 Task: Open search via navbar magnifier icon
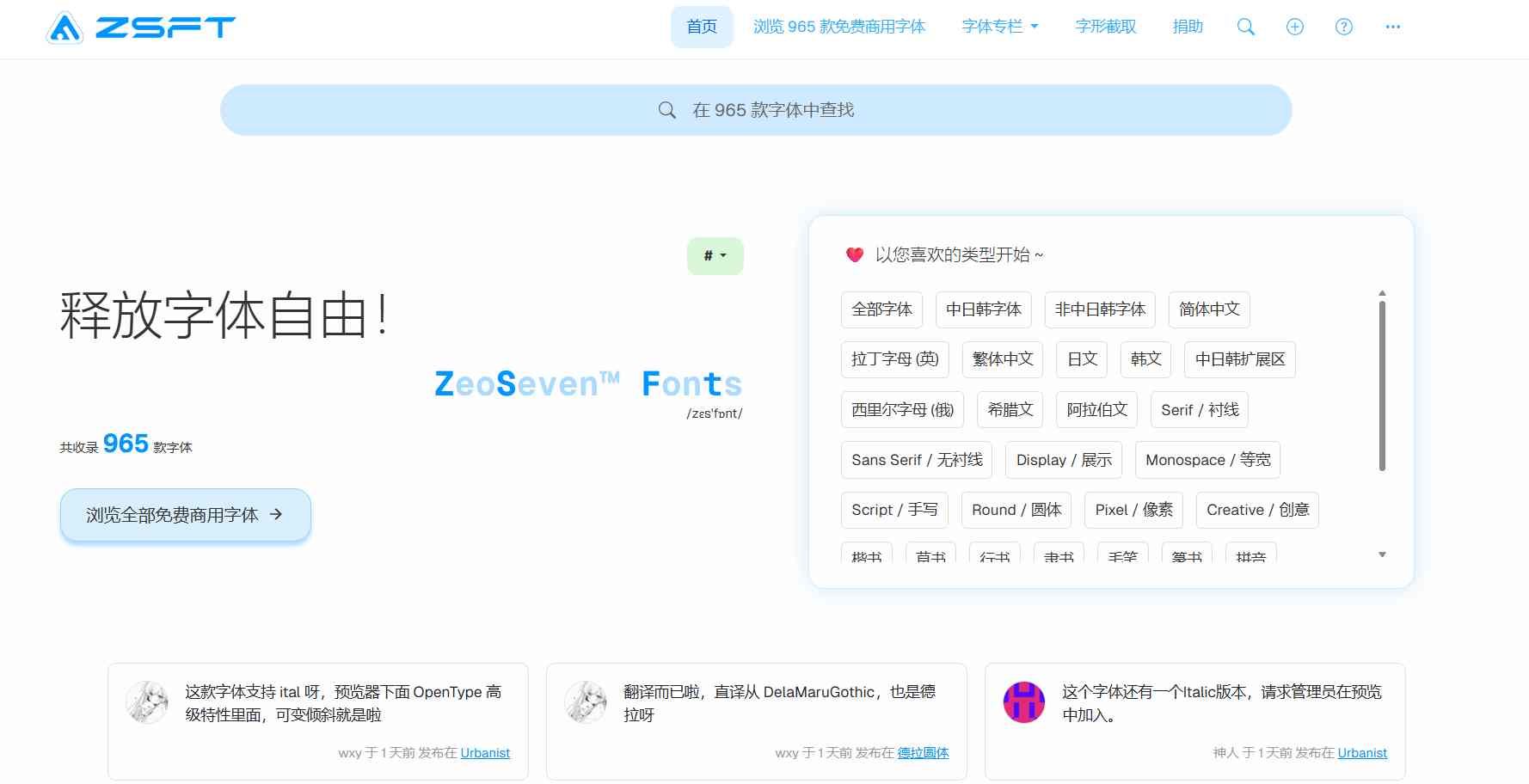pos(1245,27)
